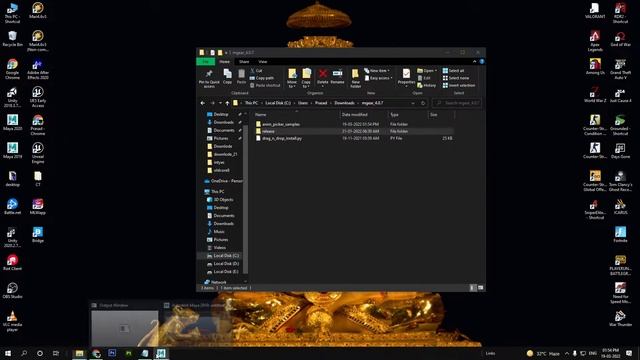Rename the selected release folder
640x360 pixels.
coord(337,77)
